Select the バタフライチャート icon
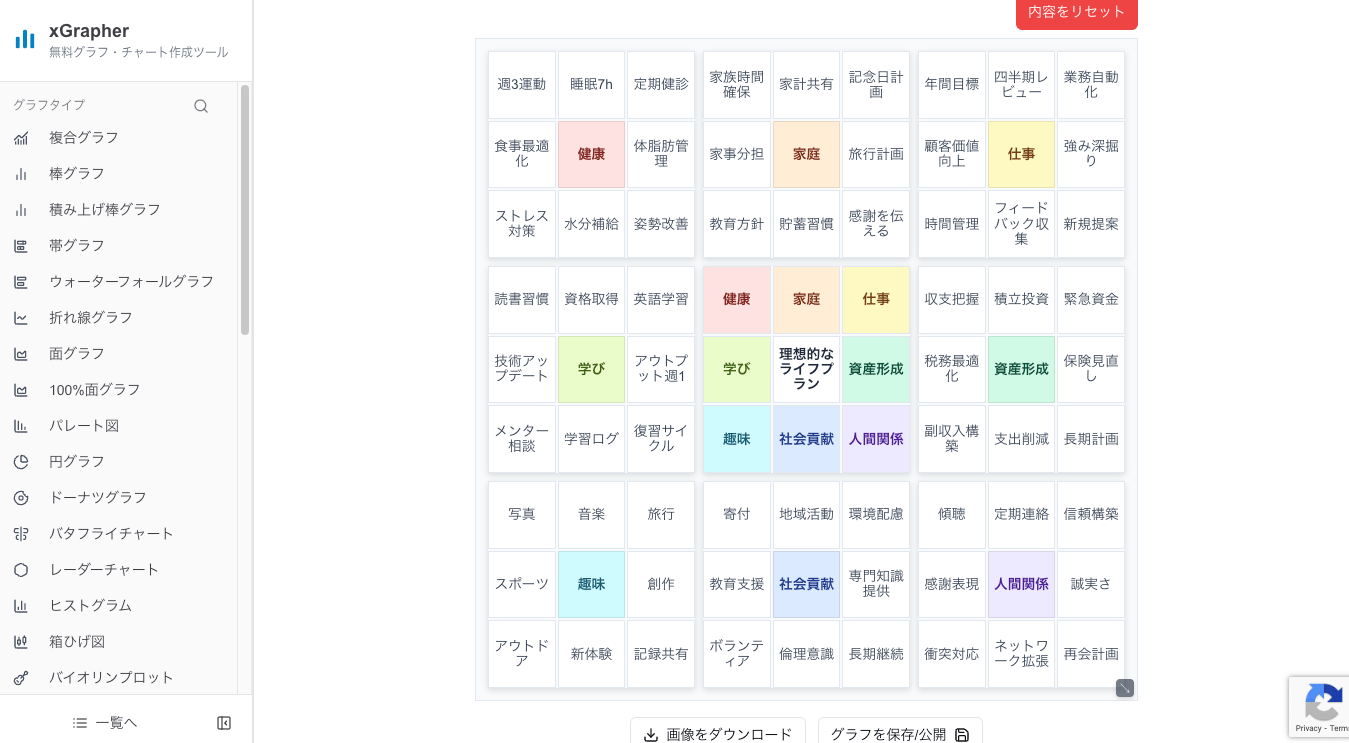This screenshot has height=743, width=1349. click(21, 534)
